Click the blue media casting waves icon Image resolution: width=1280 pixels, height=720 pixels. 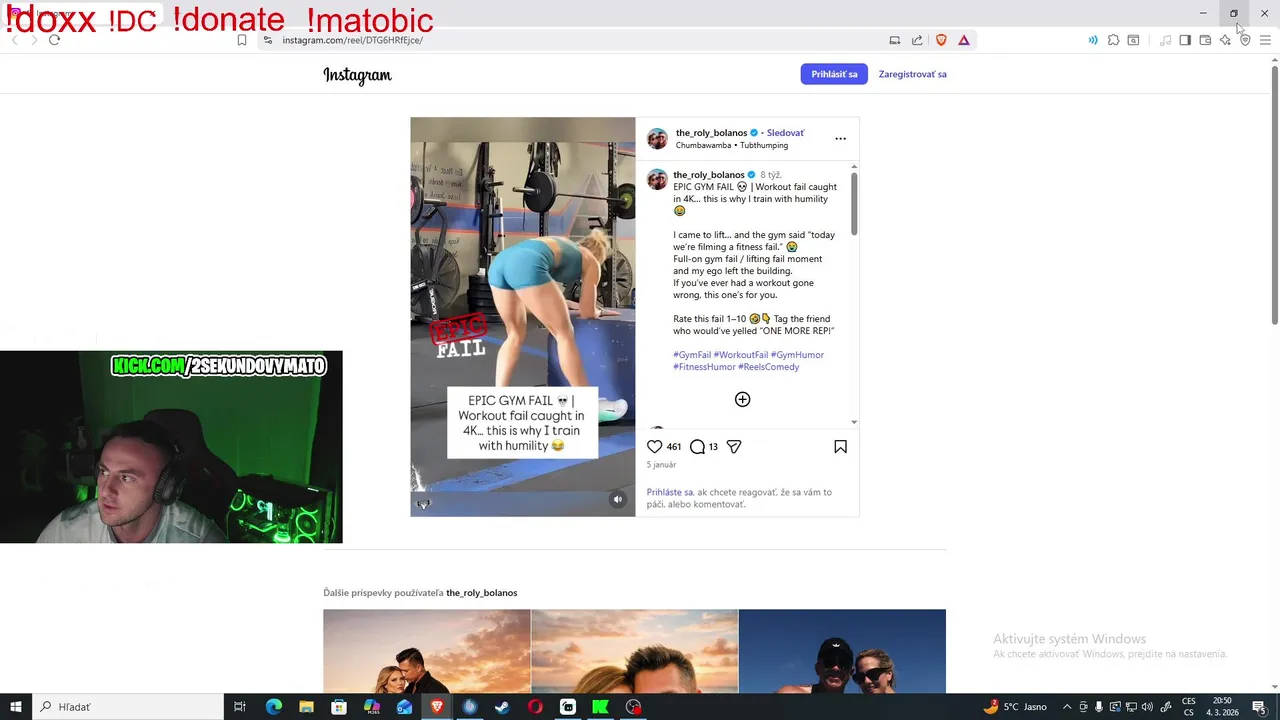click(1092, 40)
